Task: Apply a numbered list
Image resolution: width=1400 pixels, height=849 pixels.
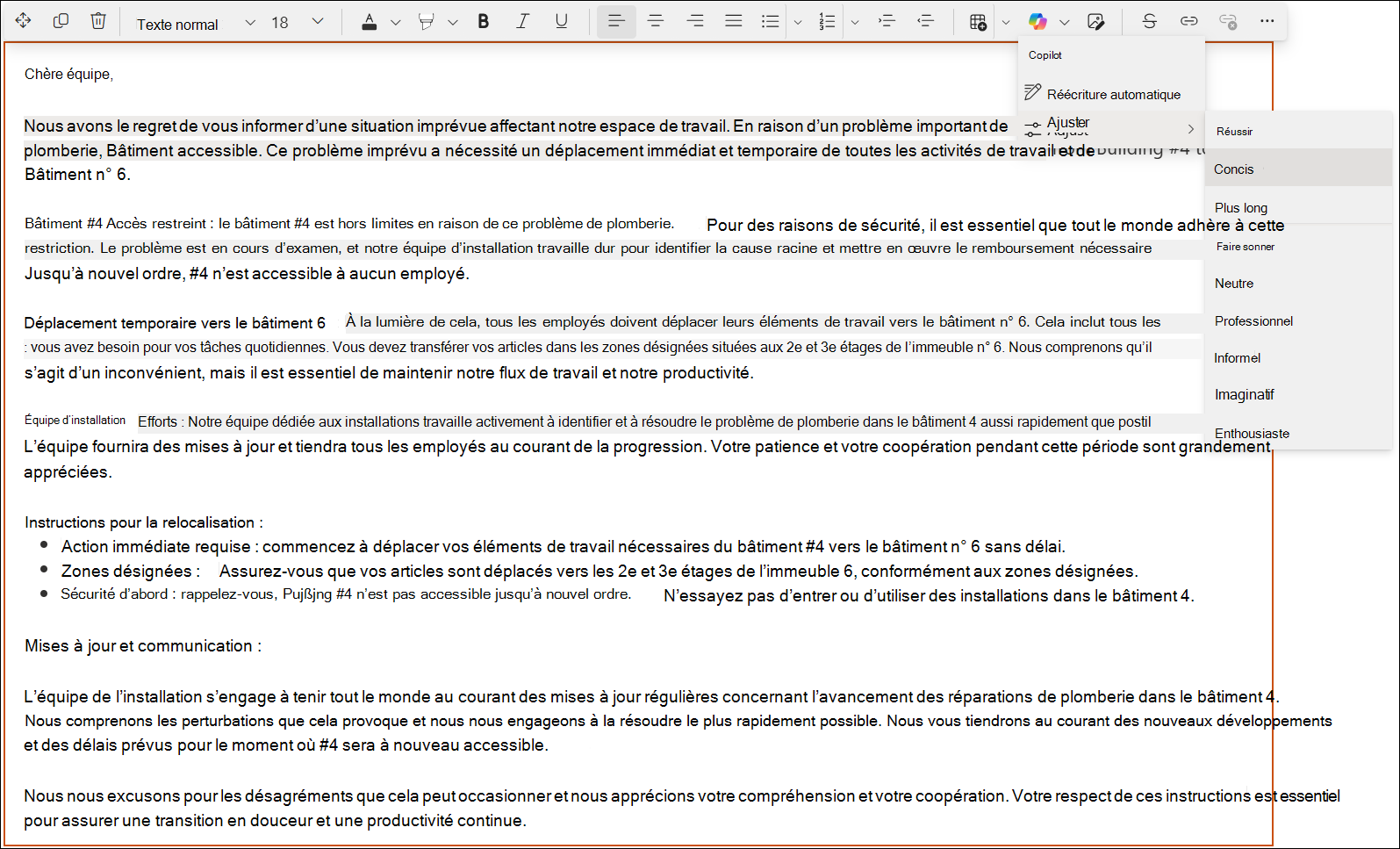Action: coord(827,21)
